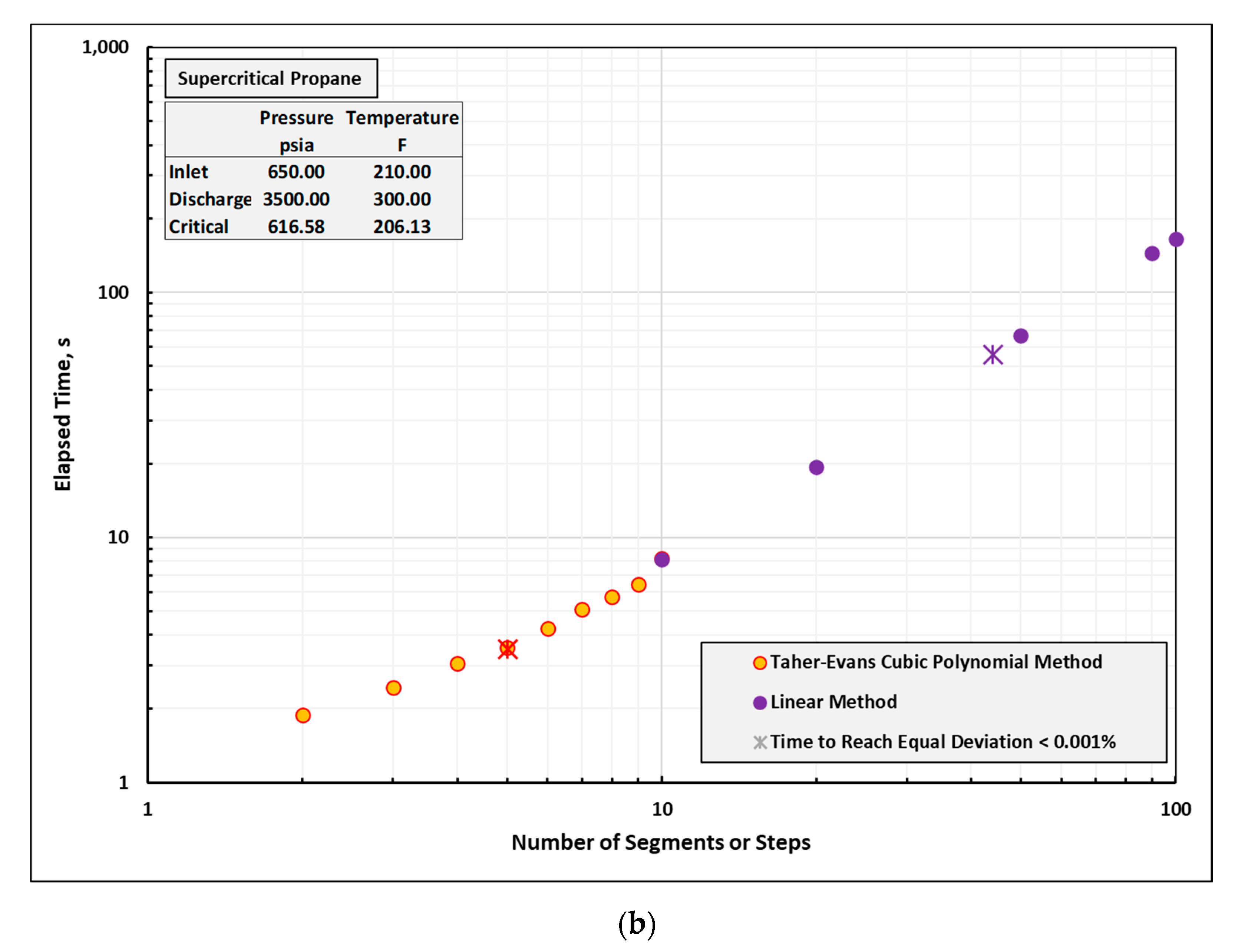
Task: Click the Elapsed Time axis title
Action: coord(63,414)
